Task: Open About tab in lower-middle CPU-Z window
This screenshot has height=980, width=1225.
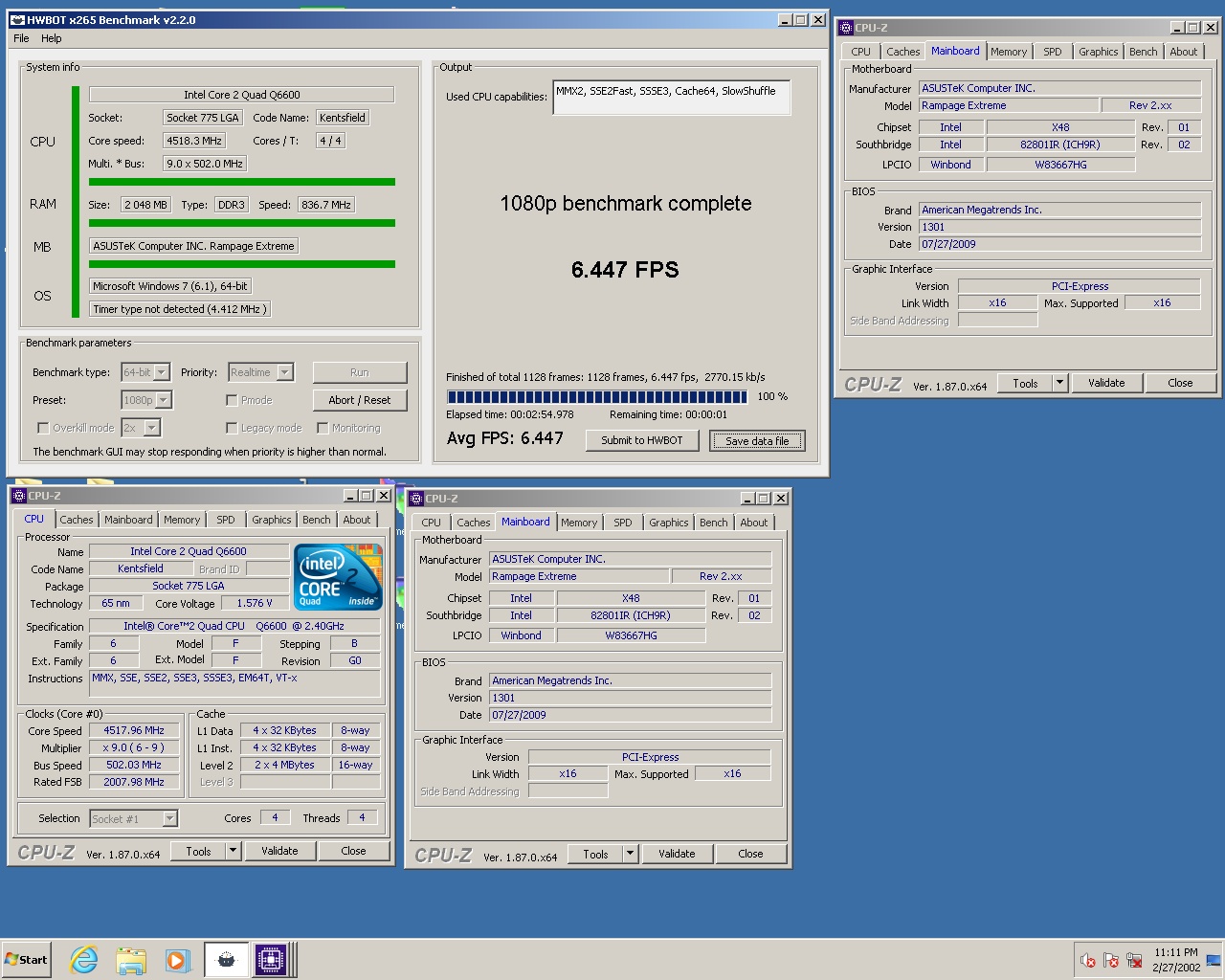Action: (x=754, y=523)
